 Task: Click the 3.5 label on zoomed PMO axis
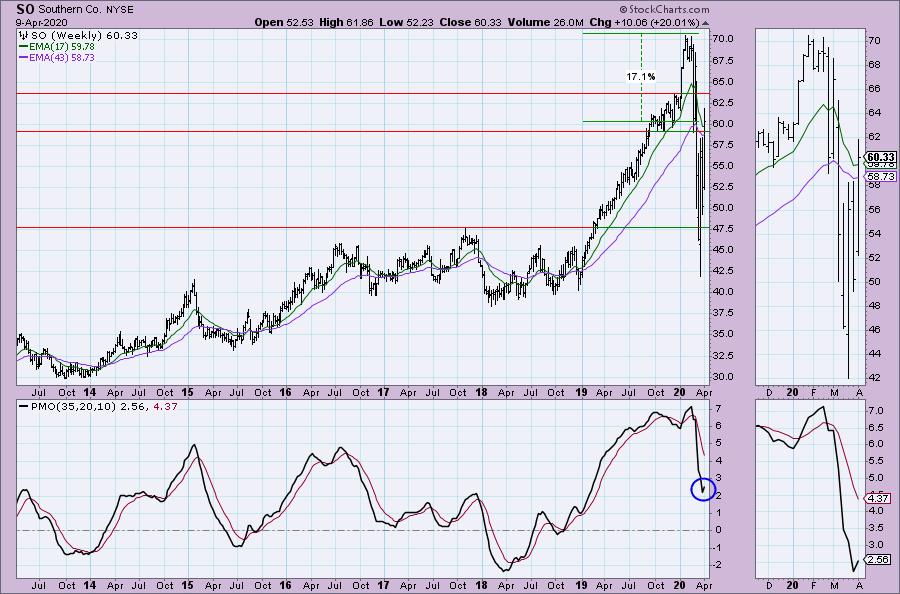click(x=876, y=527)
